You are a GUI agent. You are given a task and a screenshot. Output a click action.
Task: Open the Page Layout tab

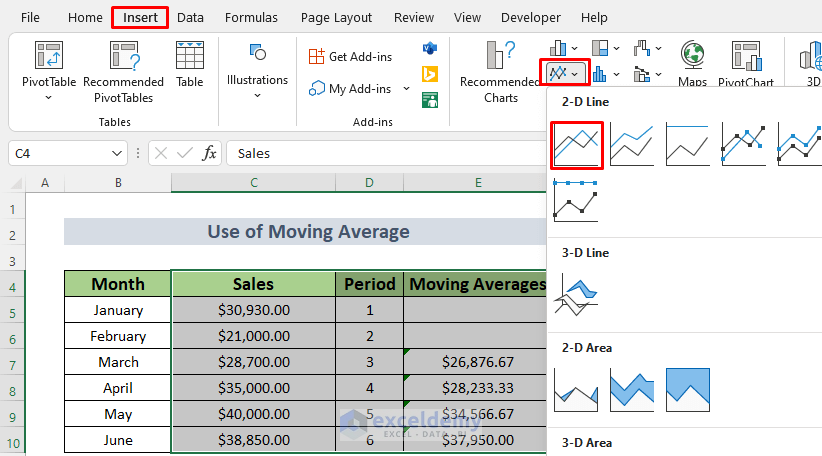[x=336, y=17]
